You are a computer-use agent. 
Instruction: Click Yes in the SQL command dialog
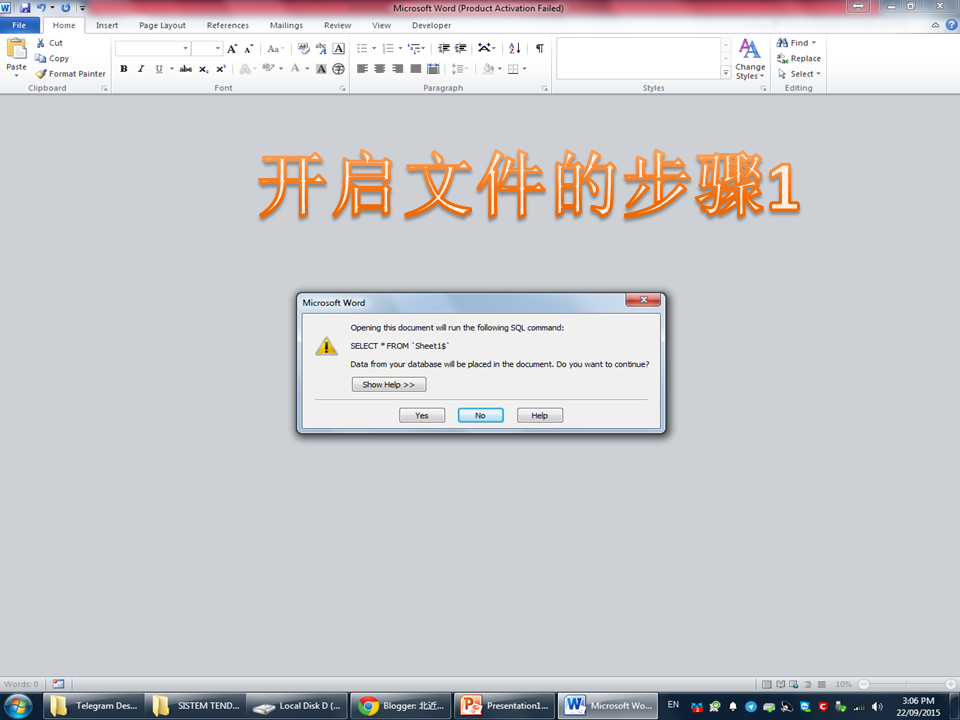point(422,416)
